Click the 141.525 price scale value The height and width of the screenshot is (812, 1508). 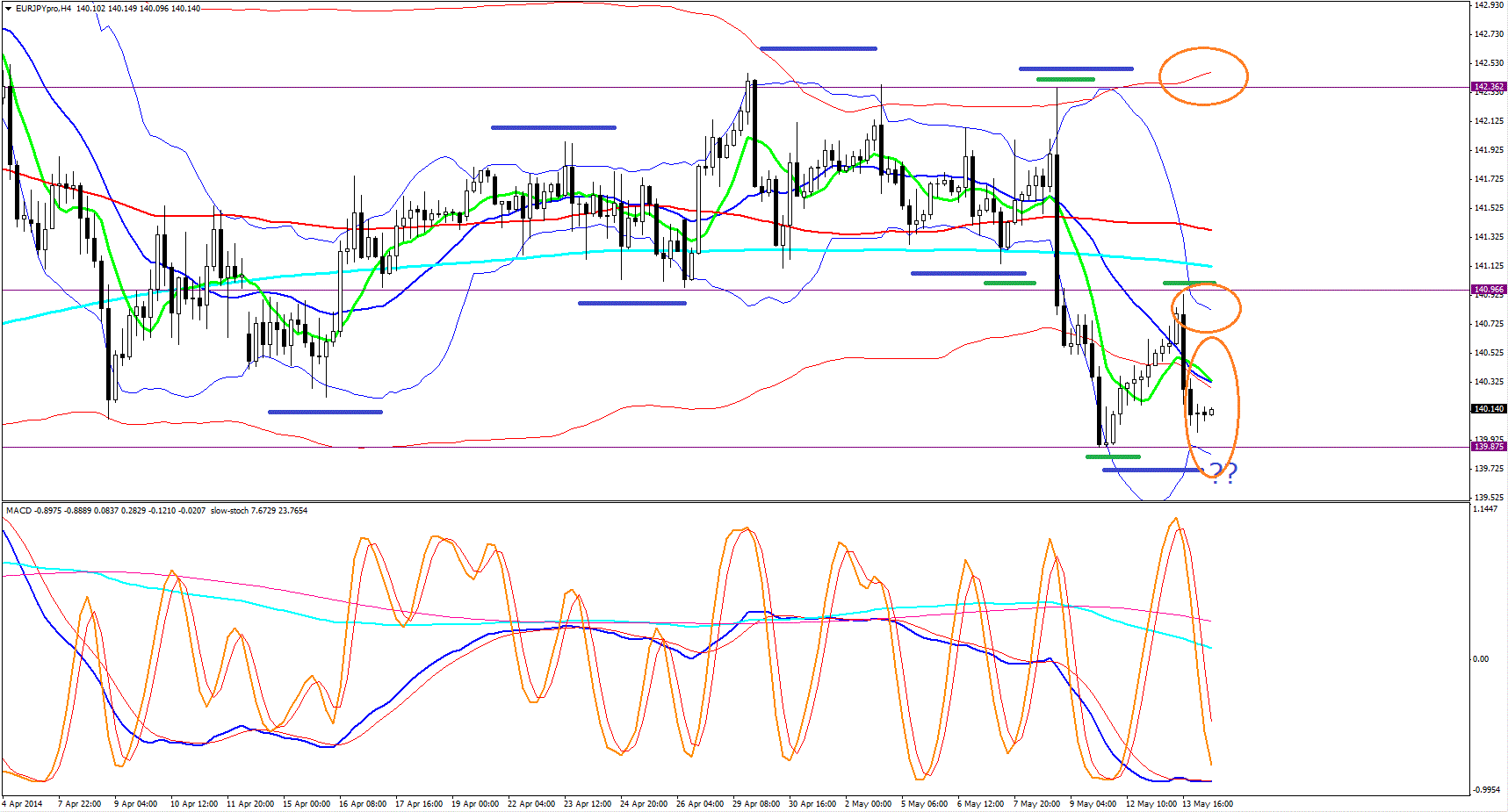click(x=1489, y=208)
